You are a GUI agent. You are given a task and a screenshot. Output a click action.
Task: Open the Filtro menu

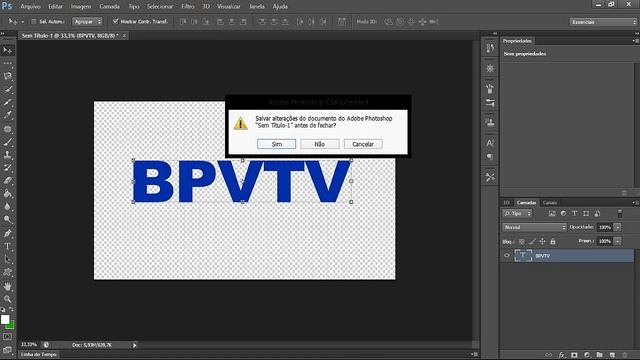187,7
